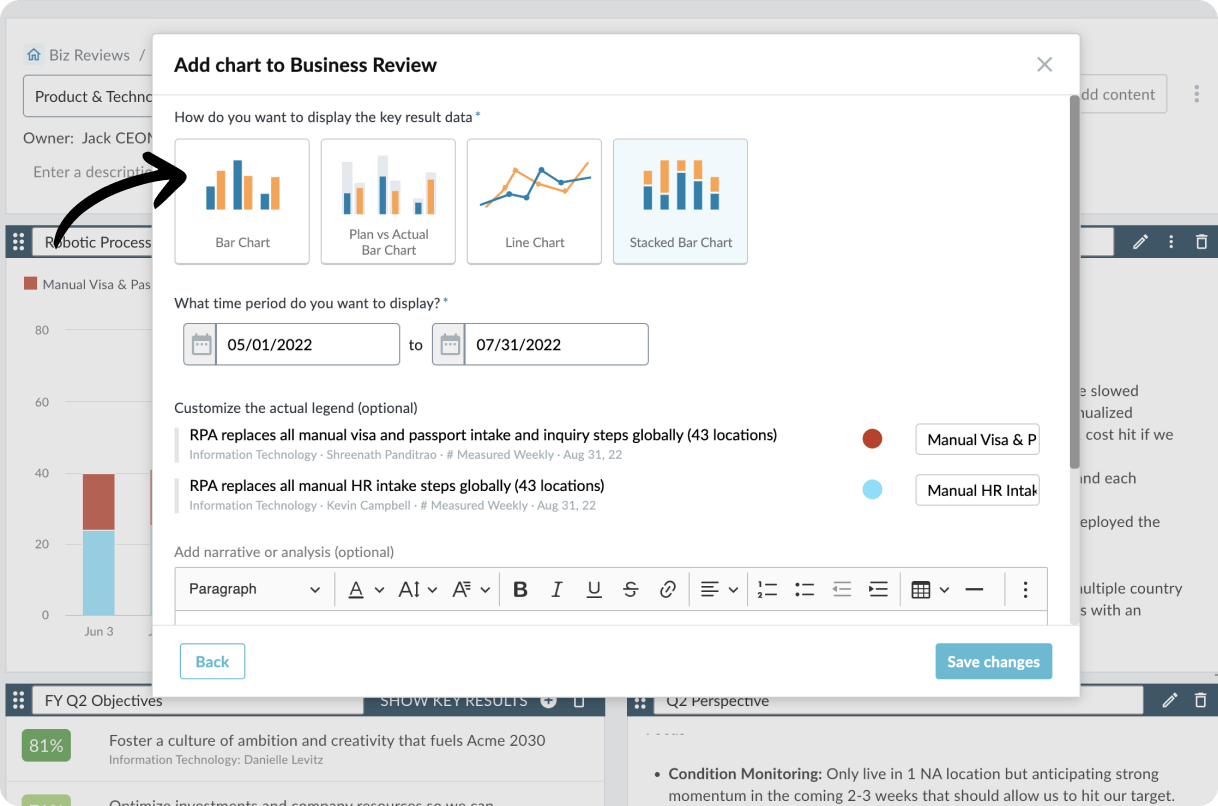
Task: Delete the Q2 Perspective panel via trash icon
Action: pyautogui.click(x=1202, y=700)
